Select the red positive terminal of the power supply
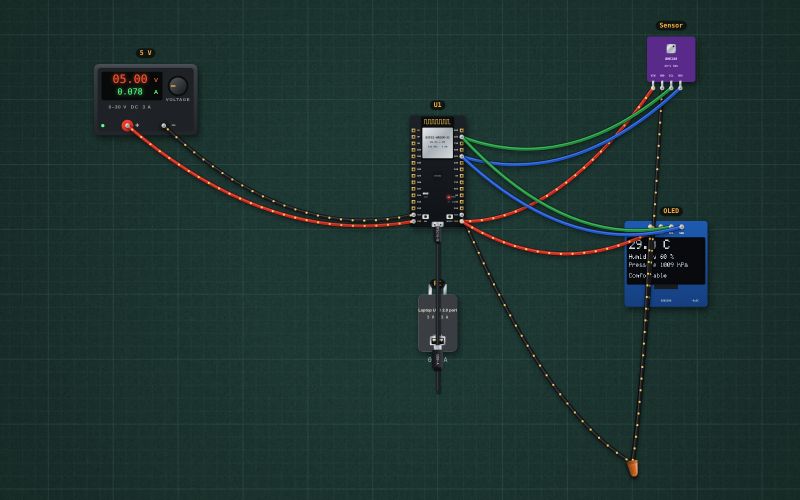800x500 pixels. (x=127, y=126)
